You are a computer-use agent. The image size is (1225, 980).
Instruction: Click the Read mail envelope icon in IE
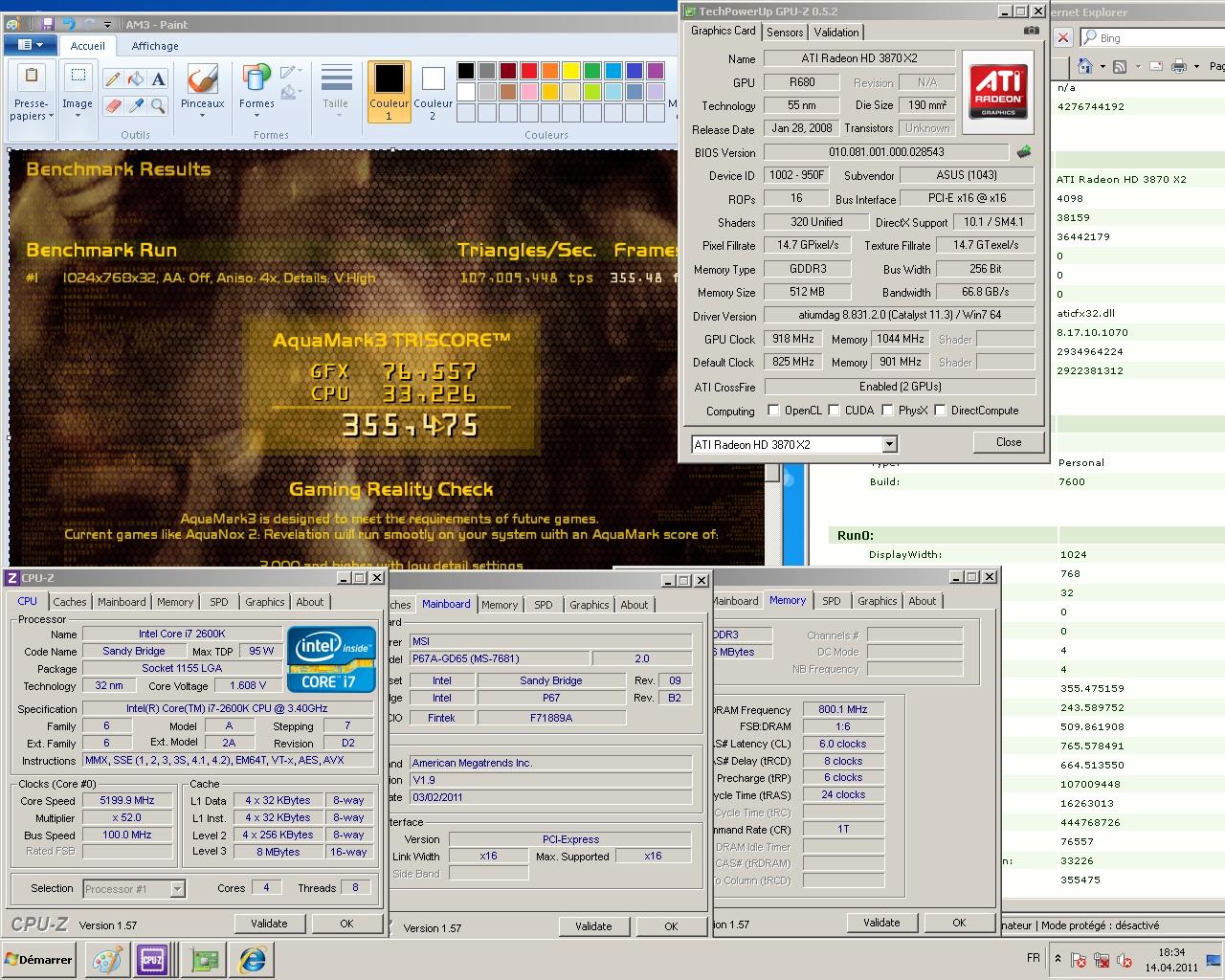click(x=1155, y=66)
